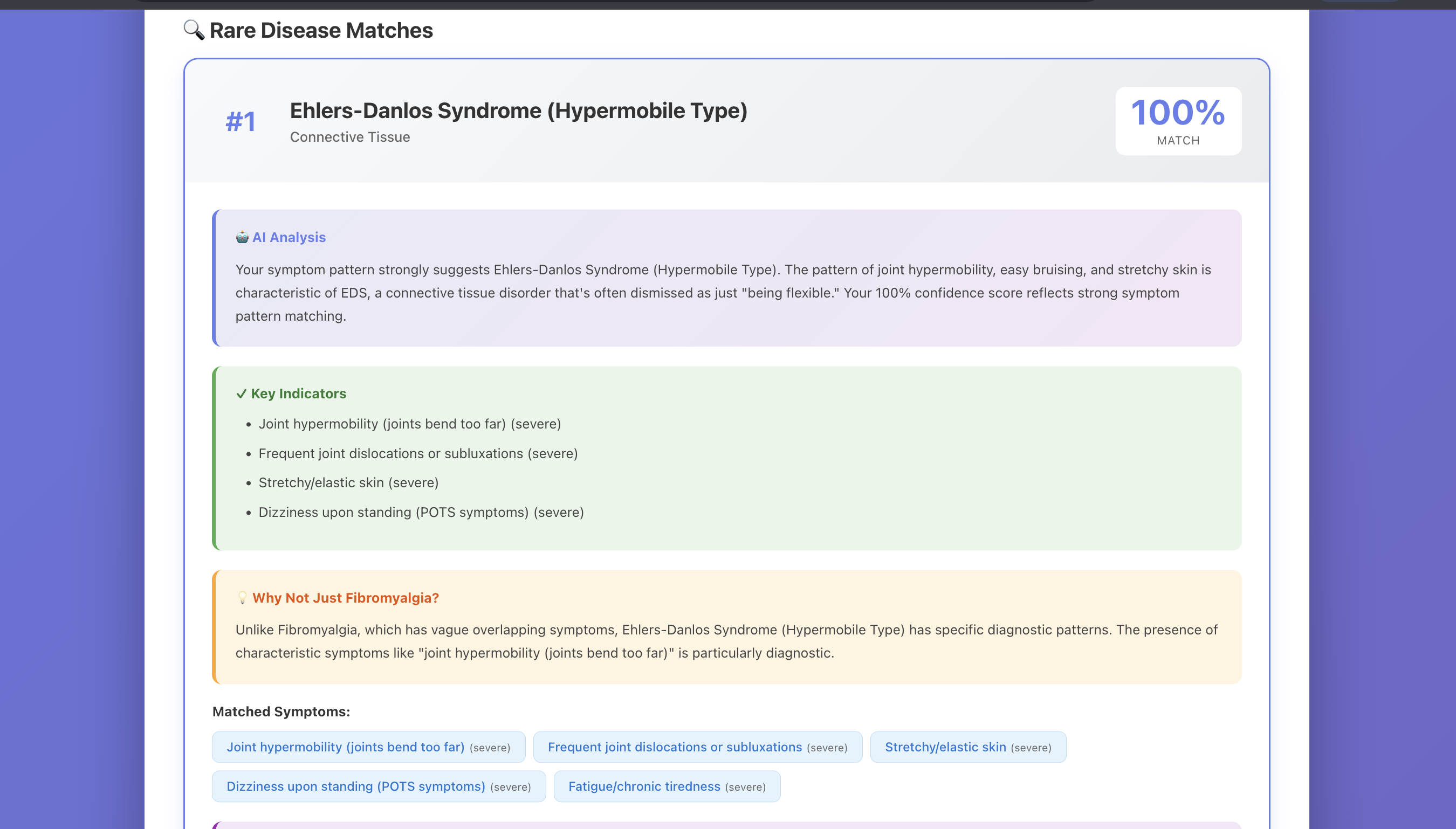This screenshot has height=829, width=1456.
Task: Click the Stretchy/elastic skin key indicator bullet
Action: coord(348,483)
